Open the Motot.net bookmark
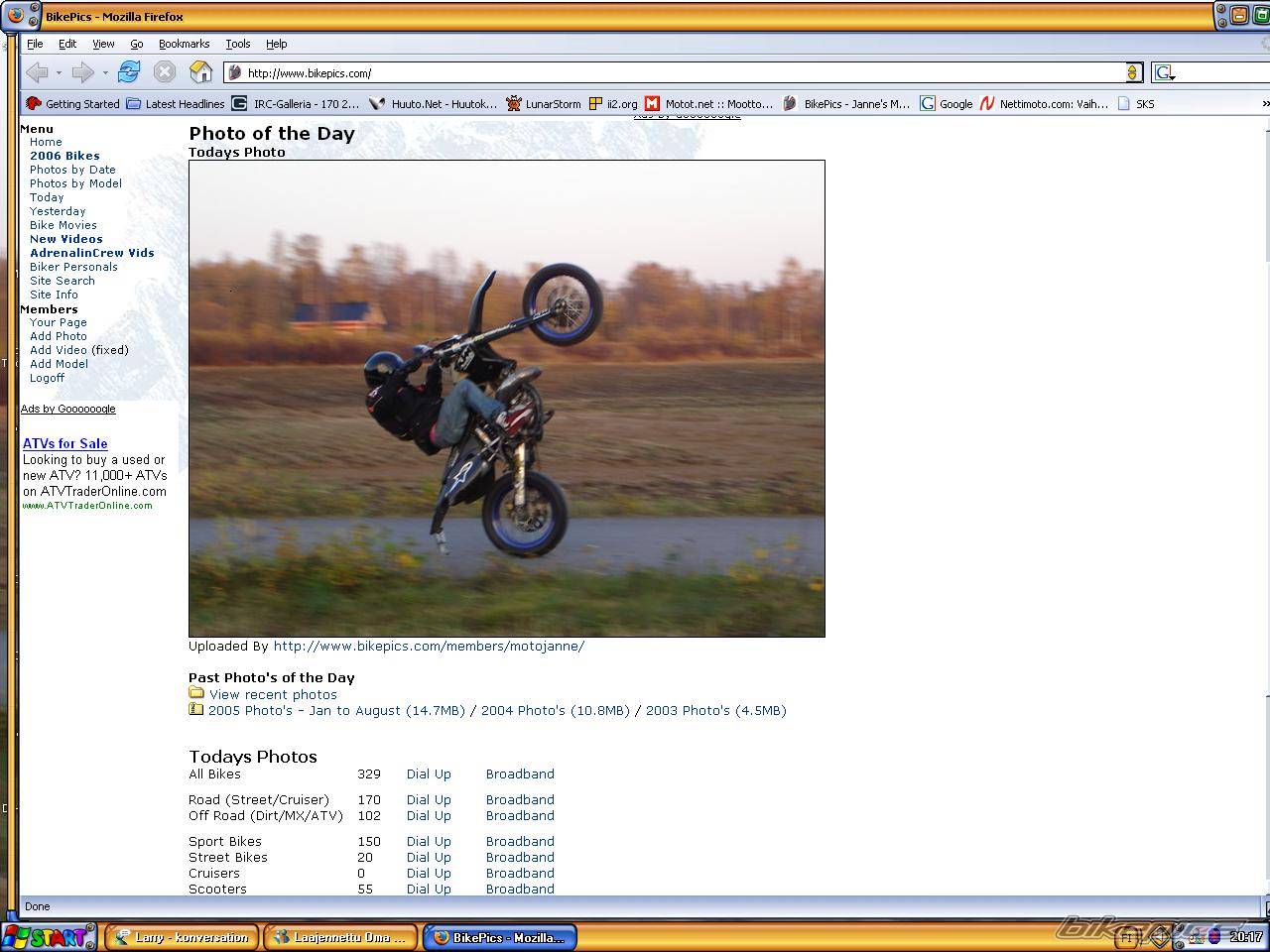Viewport: 1270px width, 952px height. click(708, 103)
